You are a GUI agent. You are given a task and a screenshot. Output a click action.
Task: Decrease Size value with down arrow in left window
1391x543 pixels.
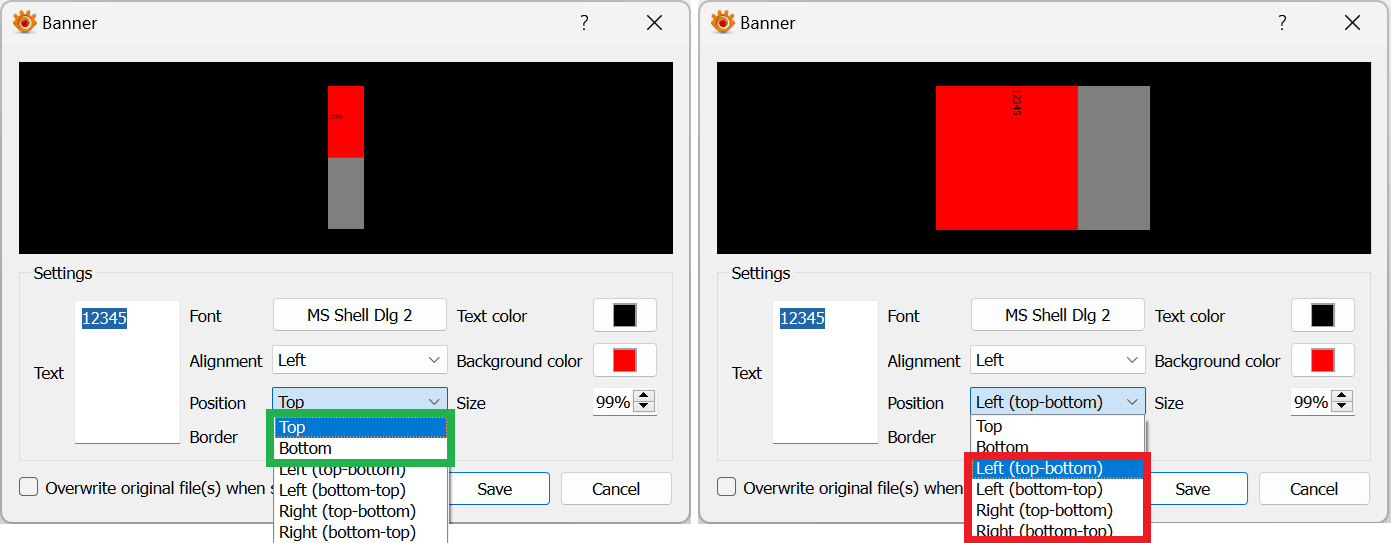pos(645,408)
